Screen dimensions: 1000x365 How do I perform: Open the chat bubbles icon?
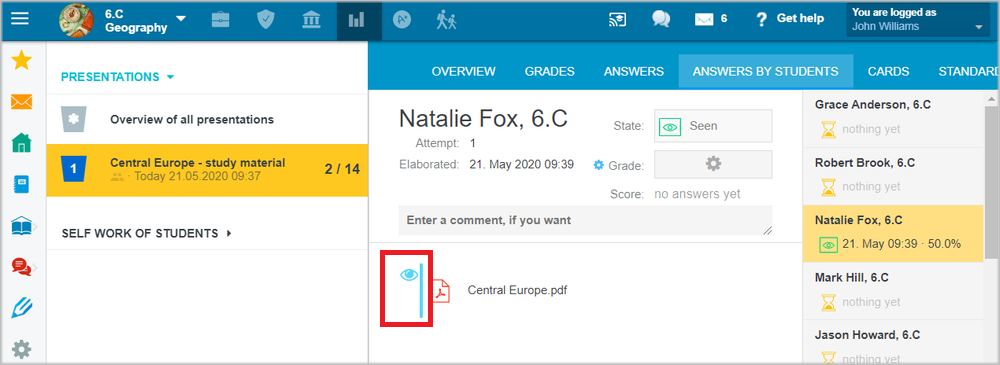661,19
